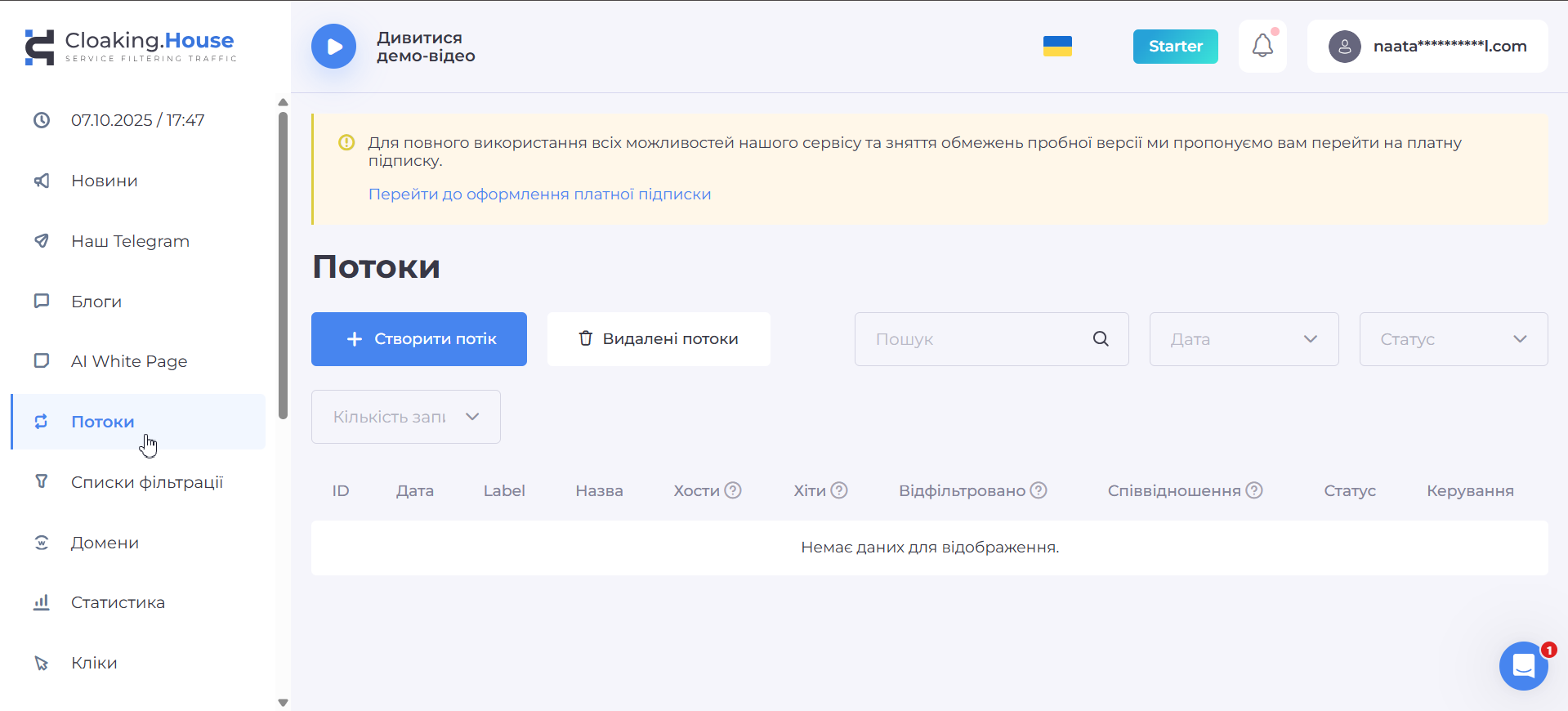The height and width of the screenshot is (711, 1568).
Task: Open Видалені потоки list
Action: tap(659, 339)
